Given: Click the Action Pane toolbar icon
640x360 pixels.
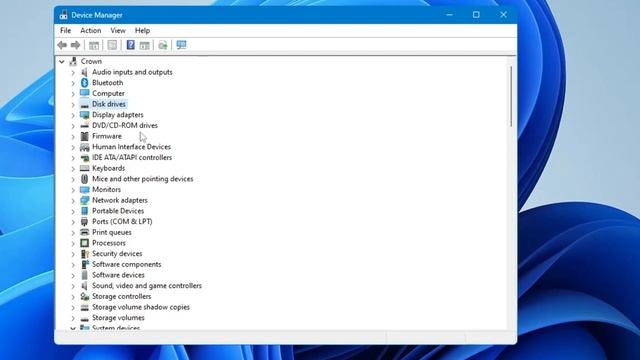Looking at the screenshot, I should (144, 45).
